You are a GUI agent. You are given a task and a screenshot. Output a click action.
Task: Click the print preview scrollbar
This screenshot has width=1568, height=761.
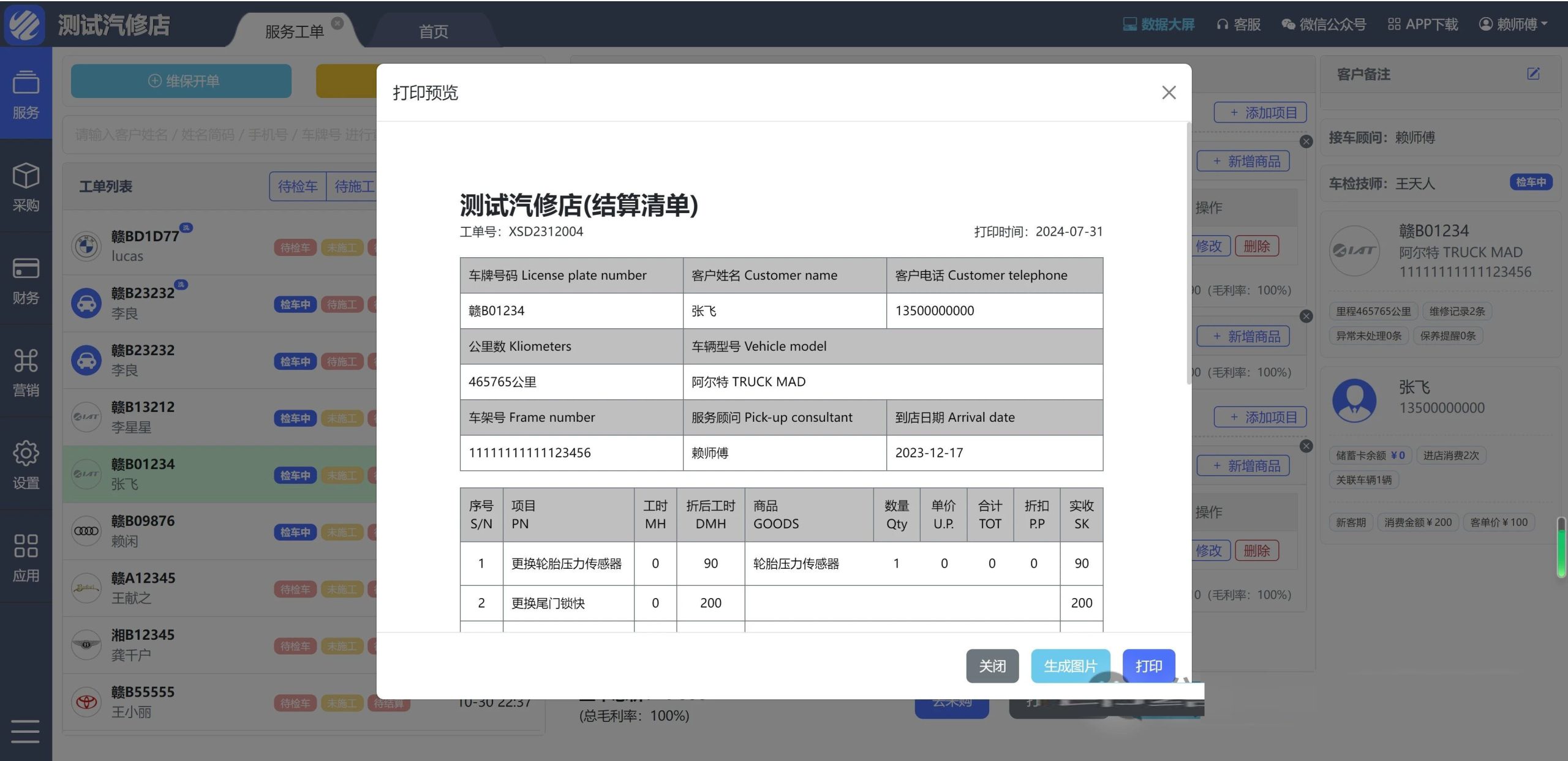1189,254
